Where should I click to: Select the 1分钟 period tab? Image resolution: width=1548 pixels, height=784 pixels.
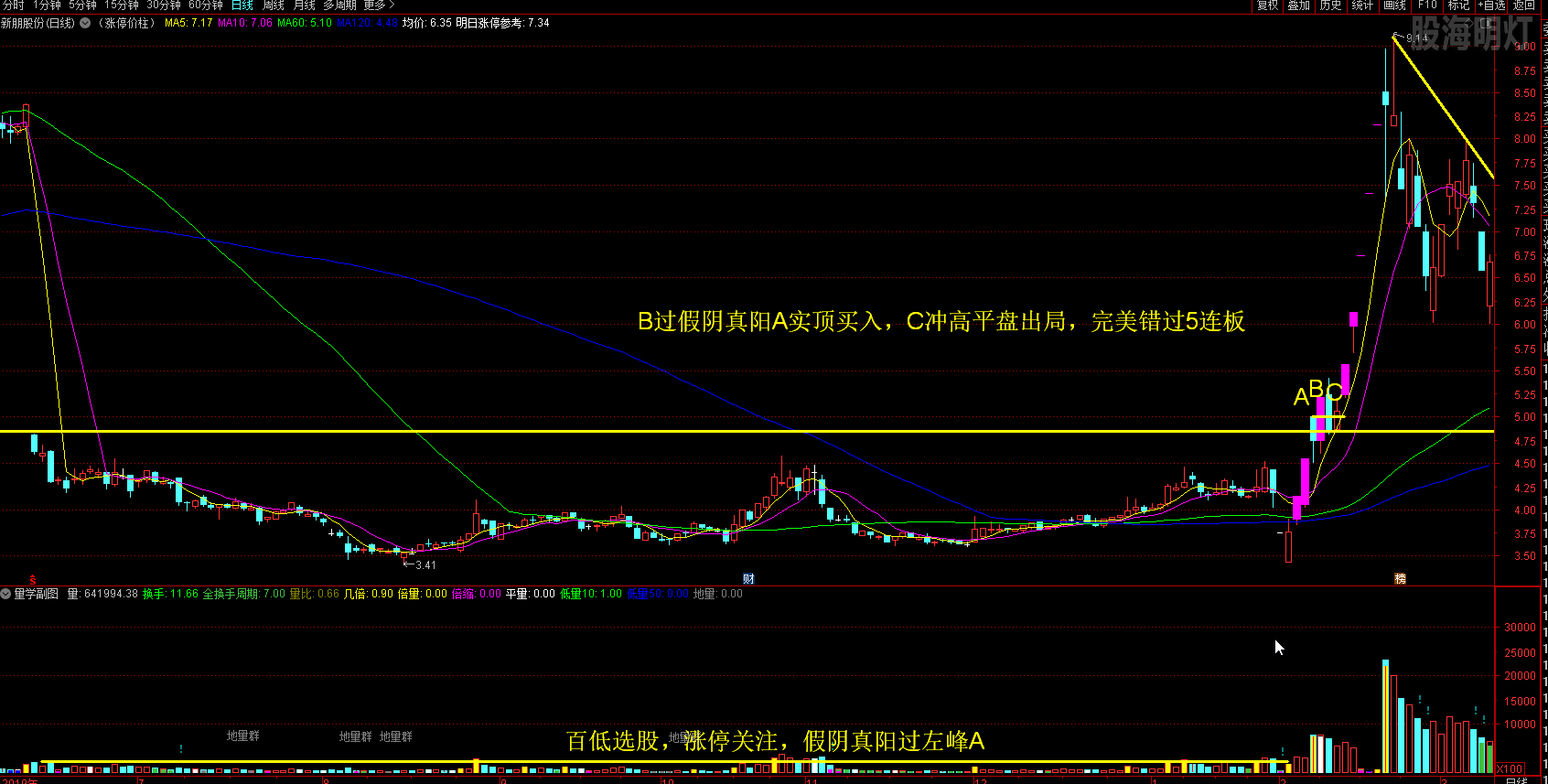47,5
